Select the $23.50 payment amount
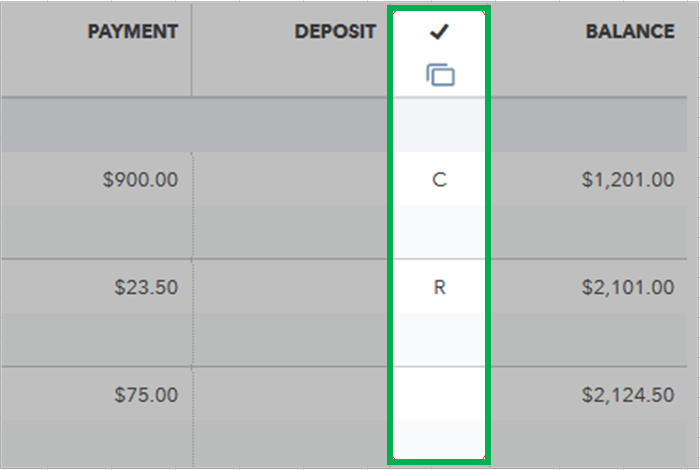The height and width of the screenshot is (470, 700). [x=146, y=288]
